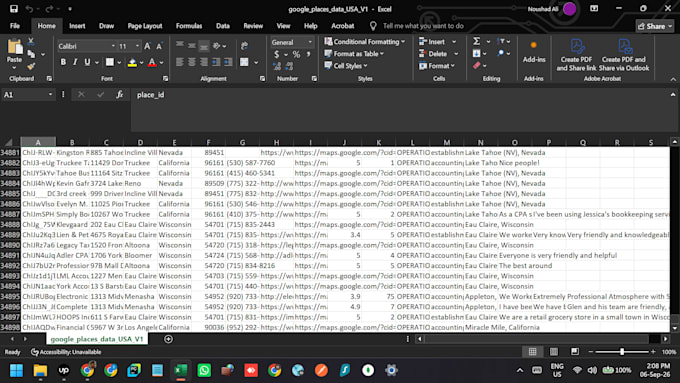680x383 pixels.
Task: Click the Share button
Action: pos(654,26)
